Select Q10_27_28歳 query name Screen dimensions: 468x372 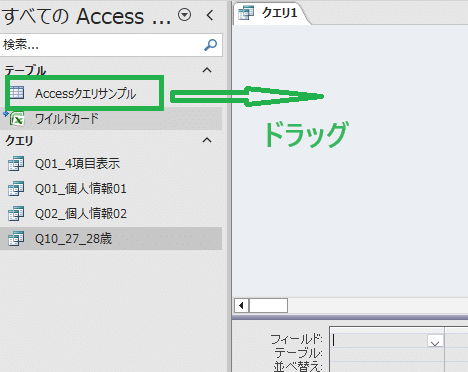pos(73,239)
